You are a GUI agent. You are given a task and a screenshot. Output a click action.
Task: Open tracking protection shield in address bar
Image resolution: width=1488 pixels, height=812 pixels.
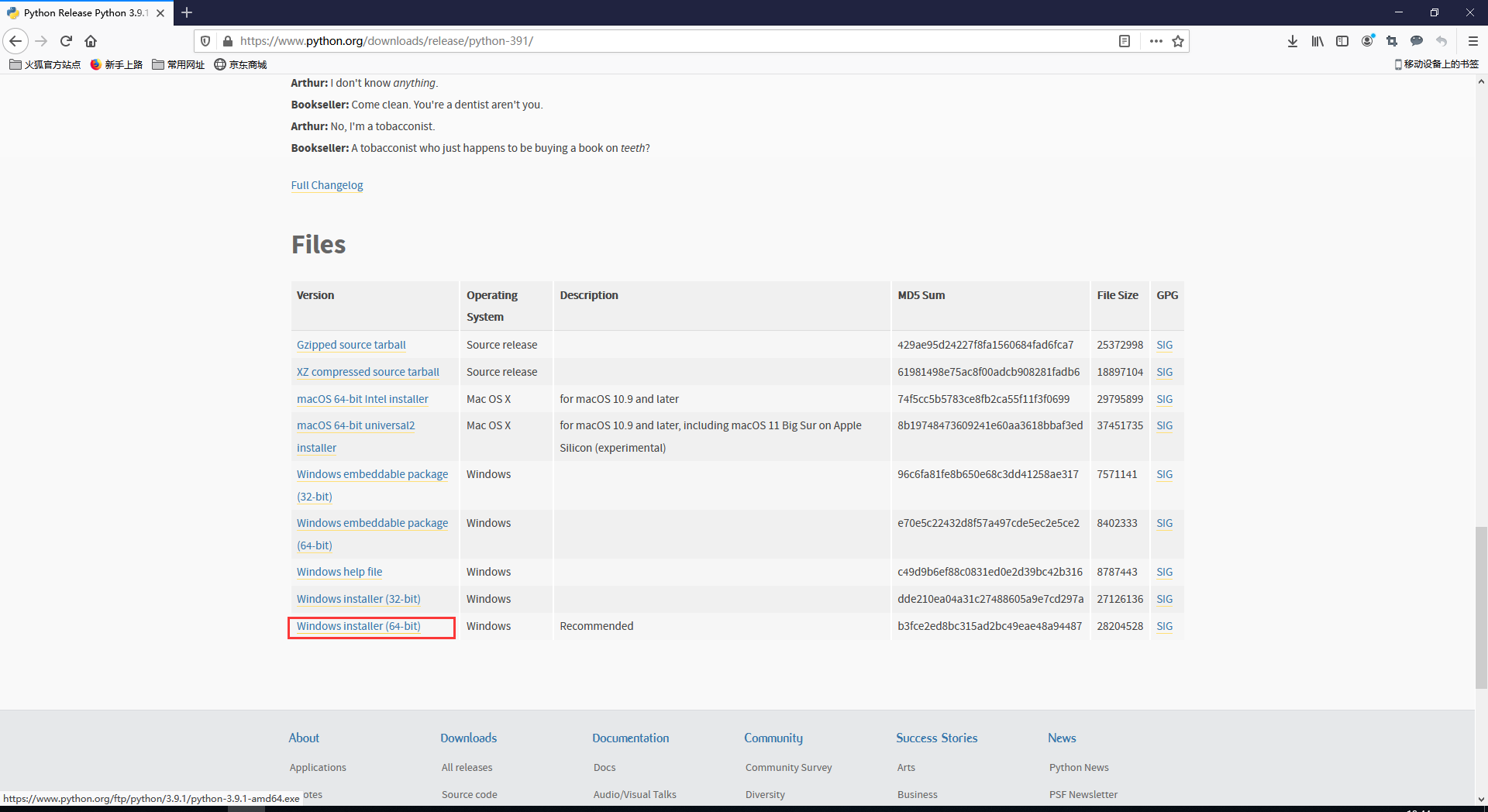tap(205, 41)
